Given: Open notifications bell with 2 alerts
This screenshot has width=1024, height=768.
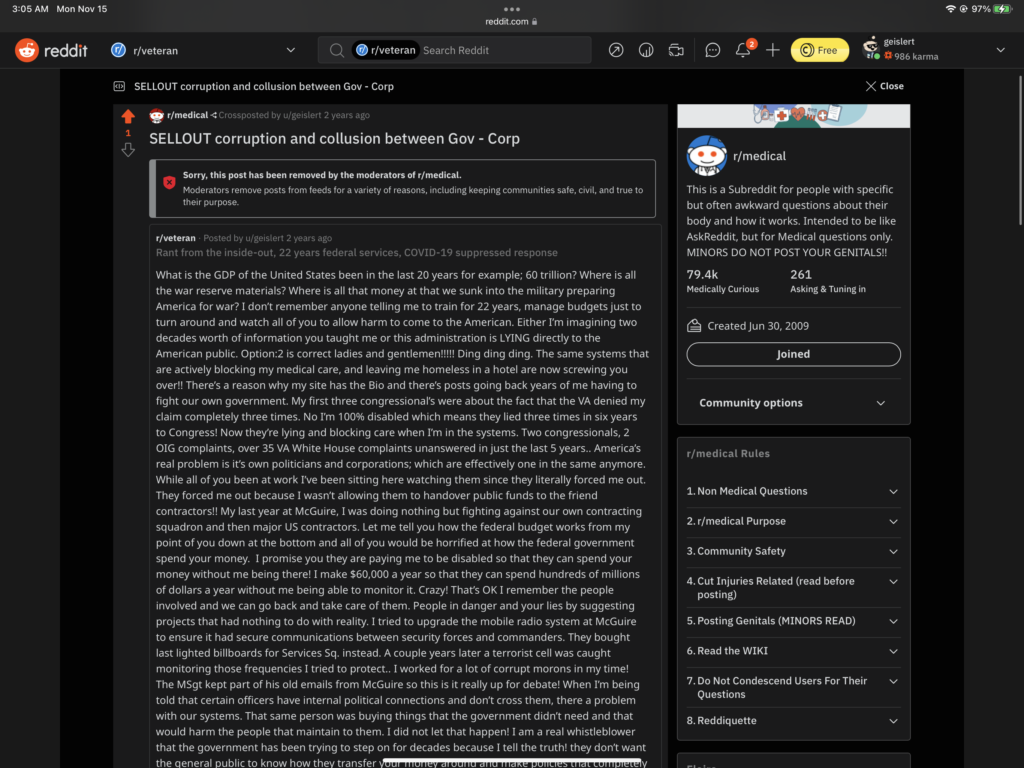Looking at the screenshot, I should [743, 50].
